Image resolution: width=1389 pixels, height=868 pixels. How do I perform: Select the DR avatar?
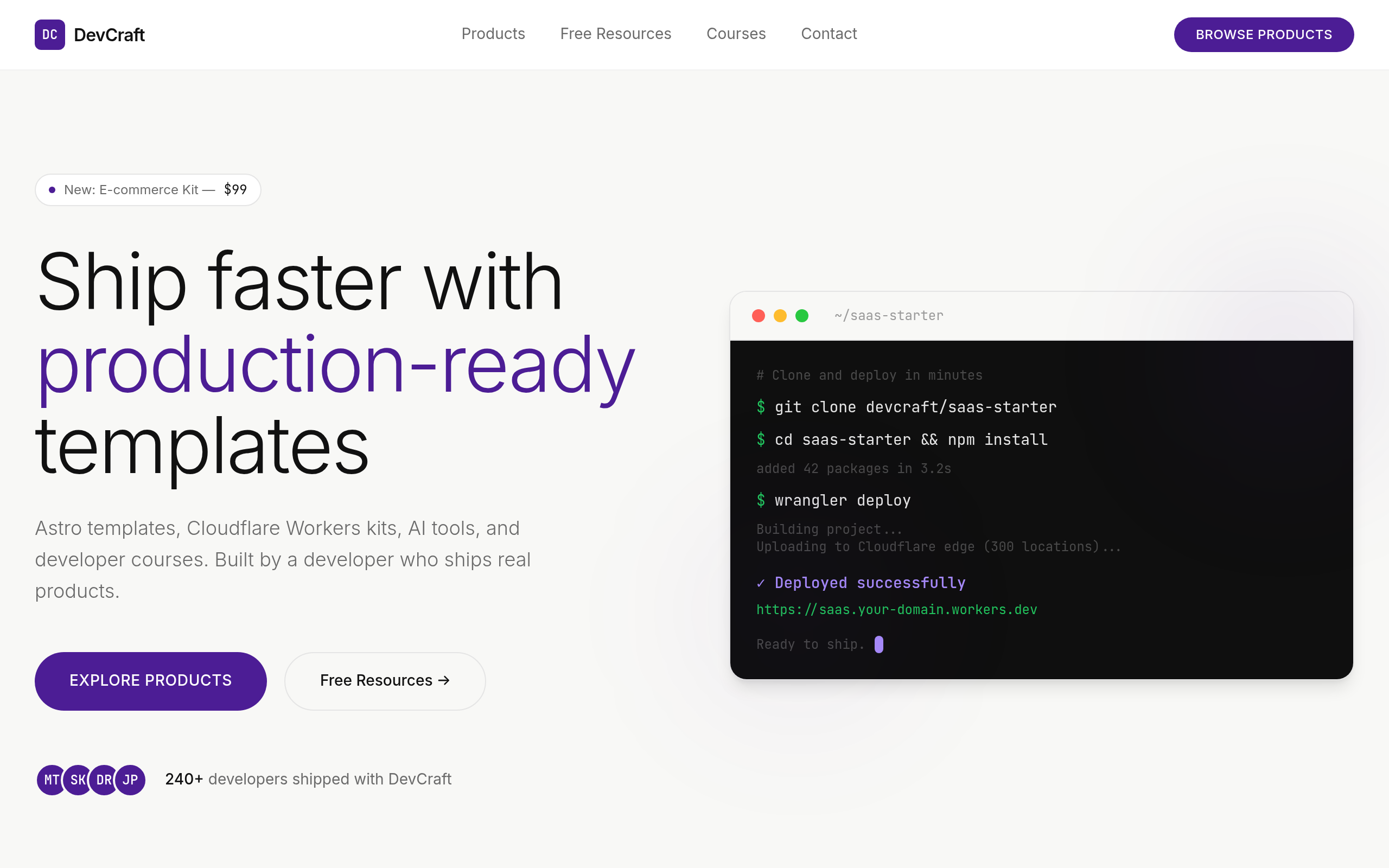104,780
